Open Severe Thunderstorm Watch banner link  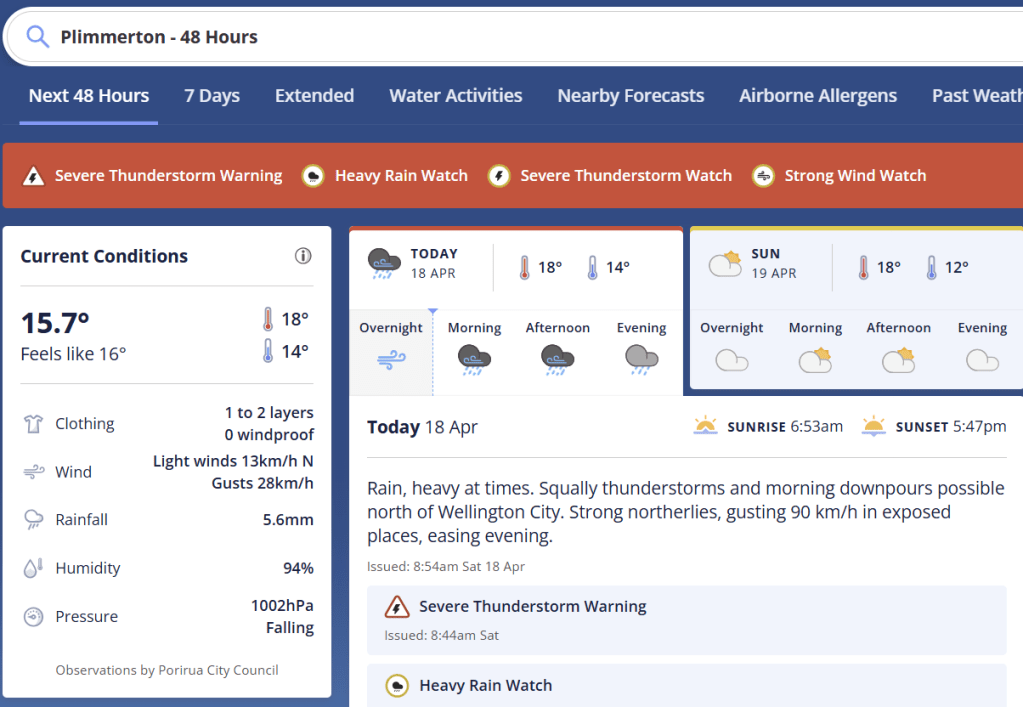tap(625, 176)
